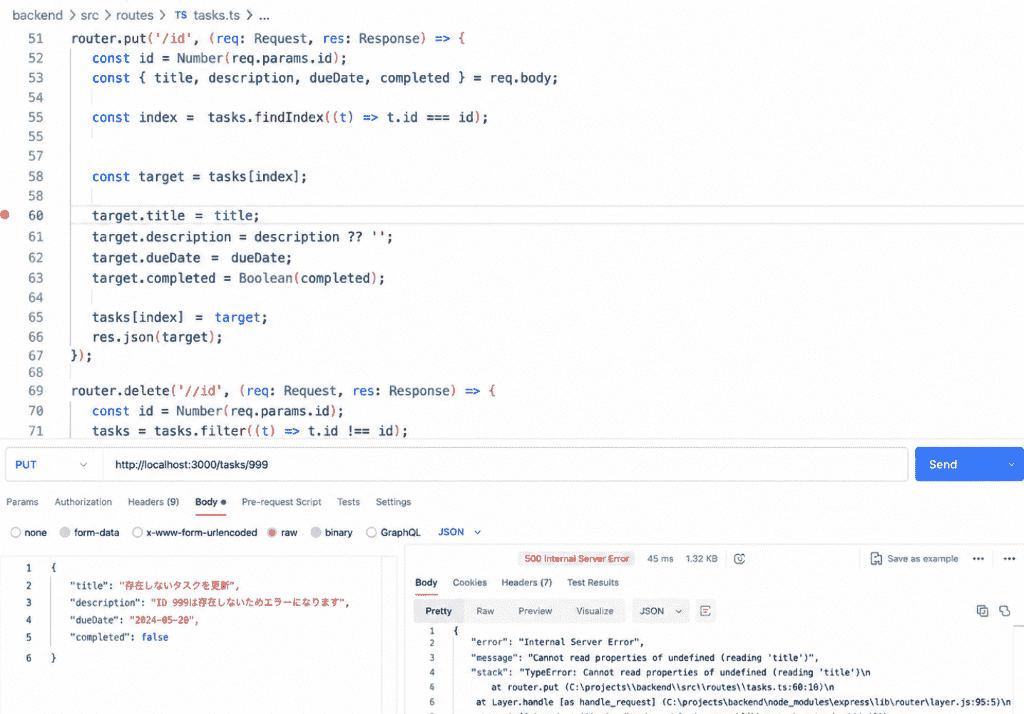
Task: Click line const target = tasks[index];
Action: click(x=199, y=177)
